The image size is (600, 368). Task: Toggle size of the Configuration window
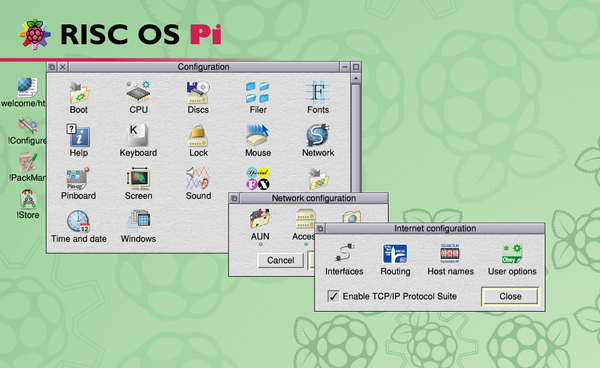[x=356, y=67]
